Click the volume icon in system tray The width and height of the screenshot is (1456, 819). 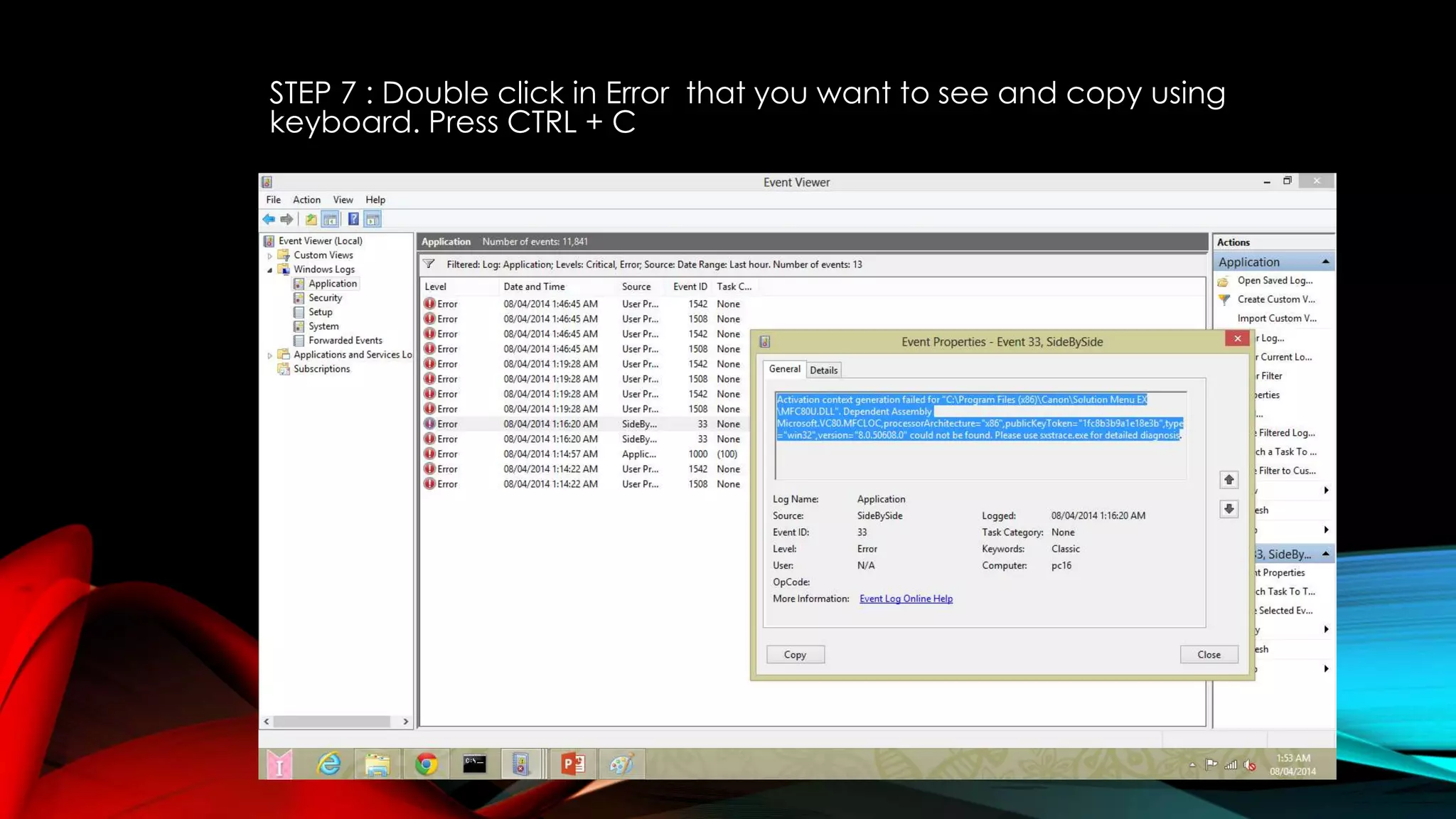pyautogui.click(x=1249, y=765)
